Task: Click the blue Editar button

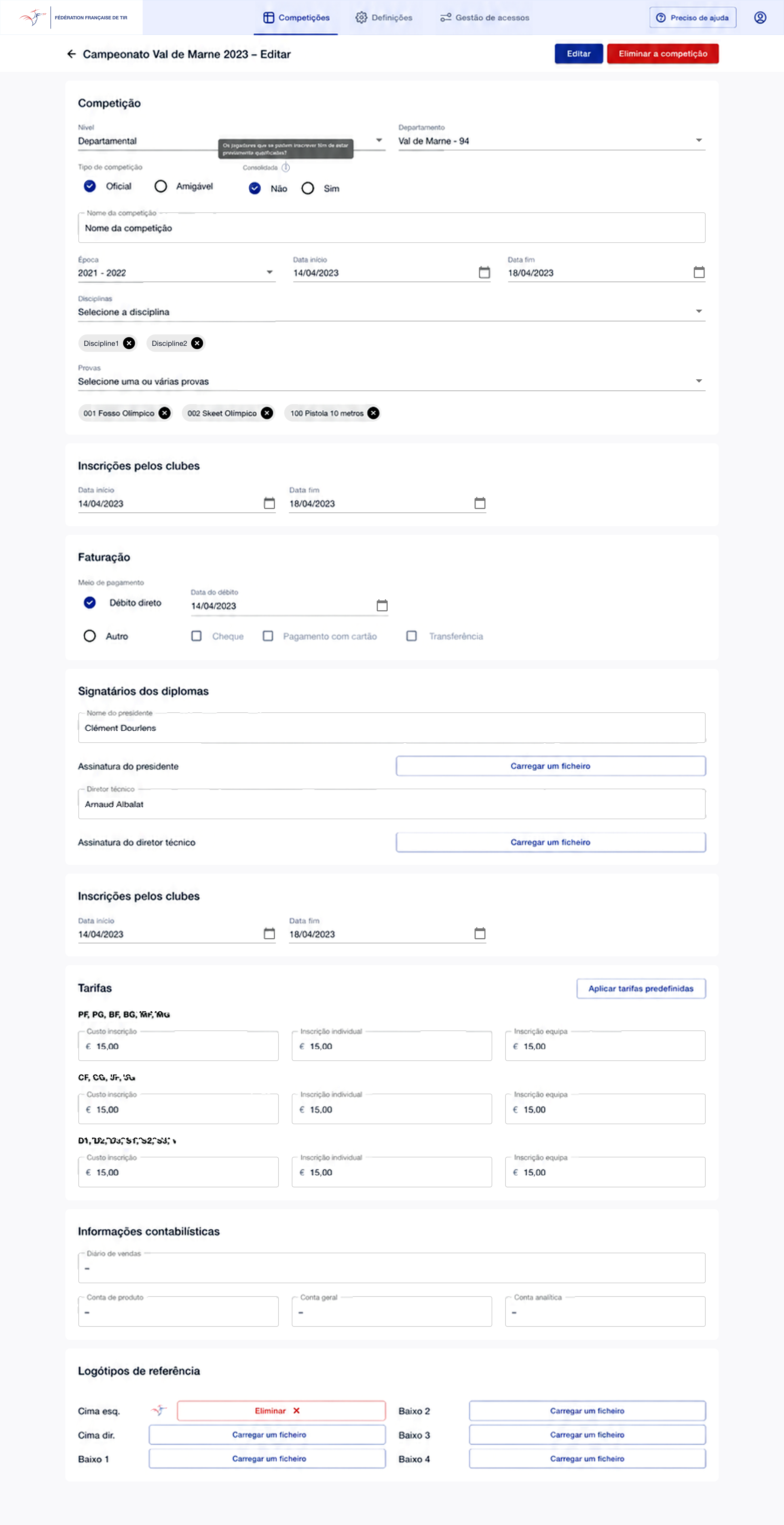Action: (x=579, y=54)
